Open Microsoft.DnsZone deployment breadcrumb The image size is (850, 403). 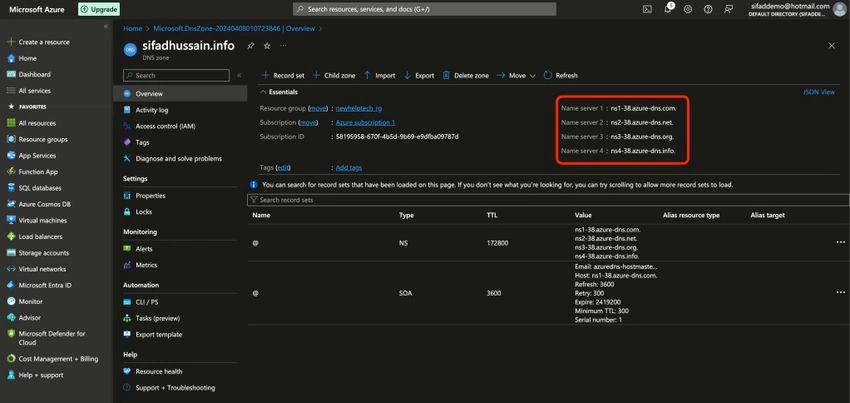click(x=234, y=28)
